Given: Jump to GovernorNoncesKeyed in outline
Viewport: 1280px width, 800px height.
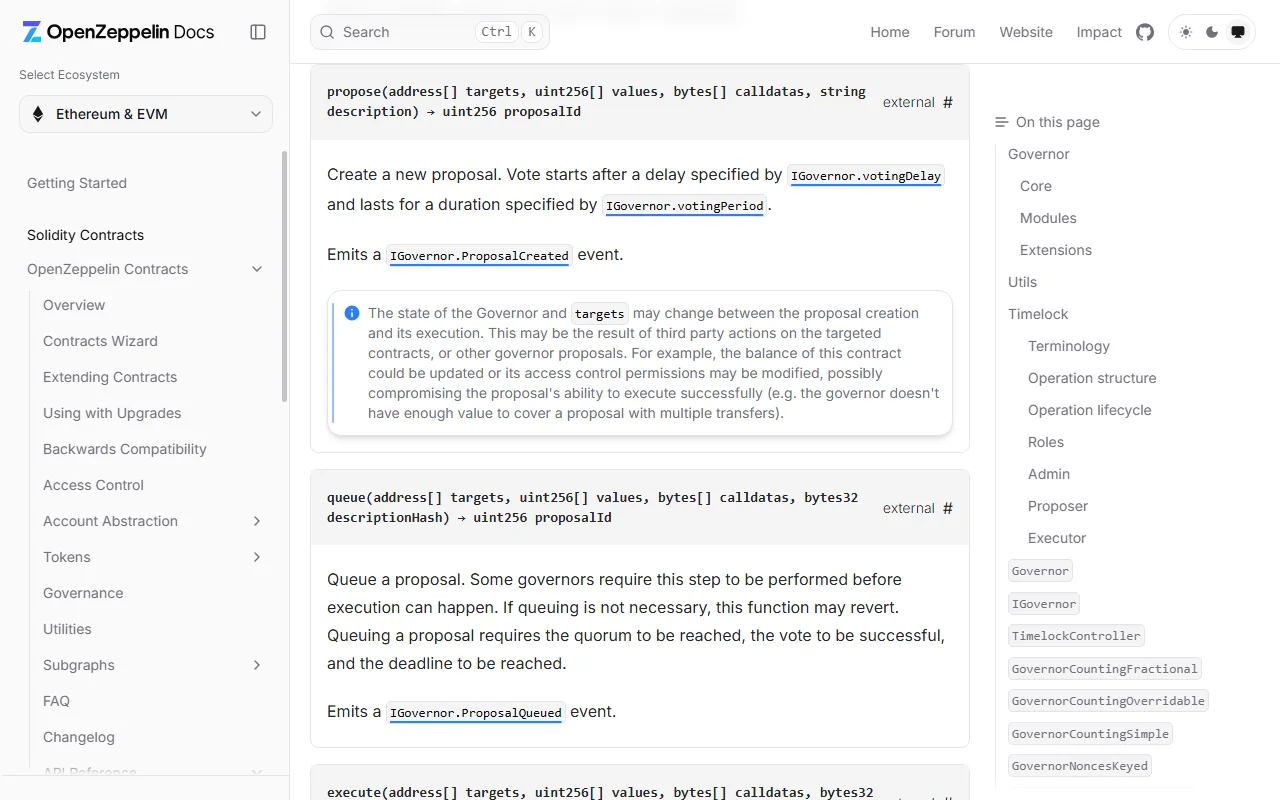Looking at the screenshot, I should 1080,766.
